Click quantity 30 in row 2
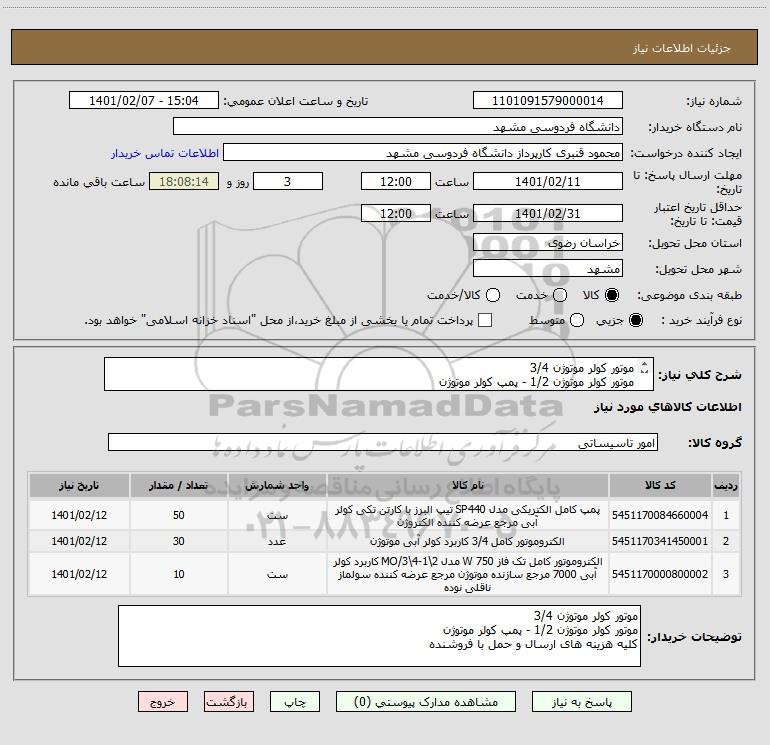Image resolution: width=770 pixels, height=745 pixels. tap(179, 541)
